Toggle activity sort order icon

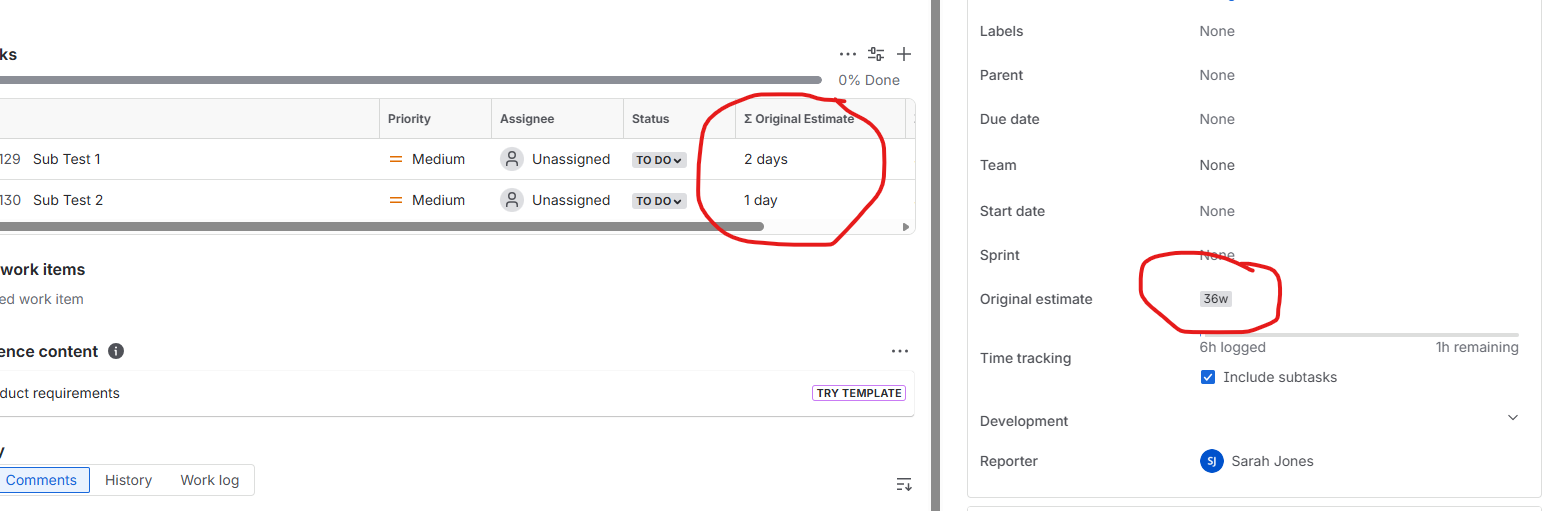click(904, 484)
